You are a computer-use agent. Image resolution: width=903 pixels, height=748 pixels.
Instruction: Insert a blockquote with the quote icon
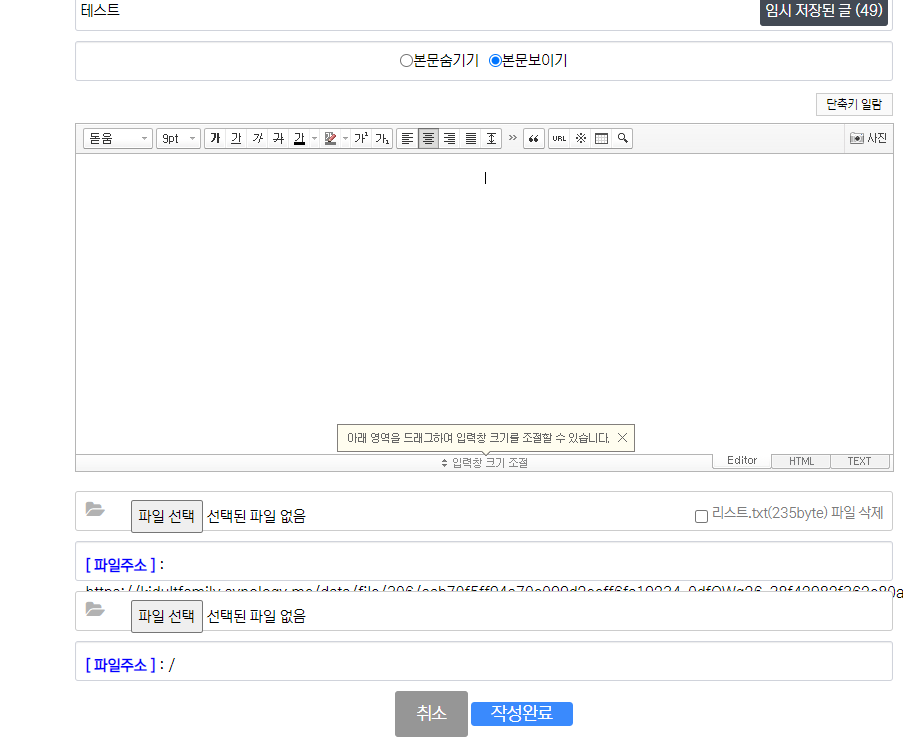533,139
